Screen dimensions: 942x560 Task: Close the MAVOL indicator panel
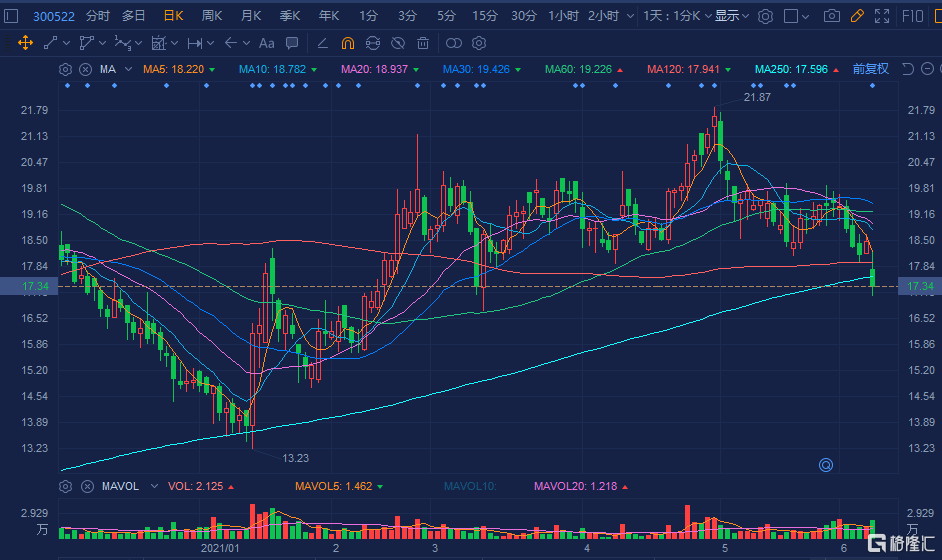(x=87, y=486)
